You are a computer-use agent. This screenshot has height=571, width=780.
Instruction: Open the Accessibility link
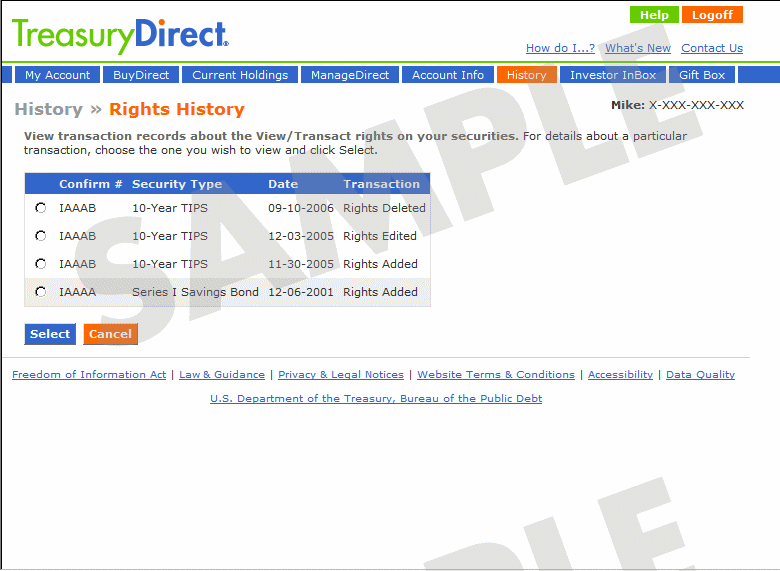620,375
